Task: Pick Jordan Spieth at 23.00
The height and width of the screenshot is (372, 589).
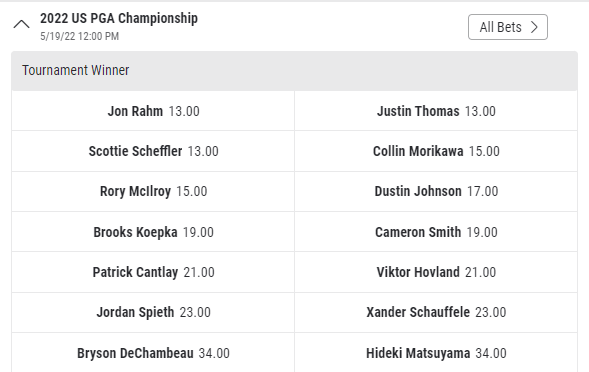Action: (x=153, y=312)
